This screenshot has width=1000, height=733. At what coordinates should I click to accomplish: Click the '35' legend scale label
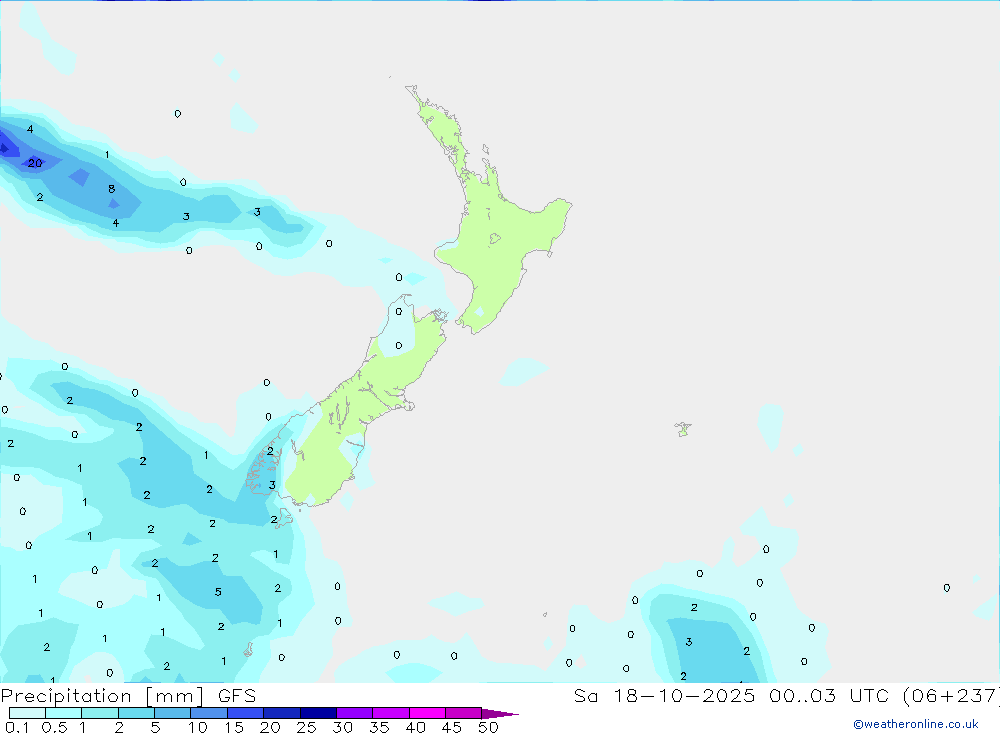379,727
